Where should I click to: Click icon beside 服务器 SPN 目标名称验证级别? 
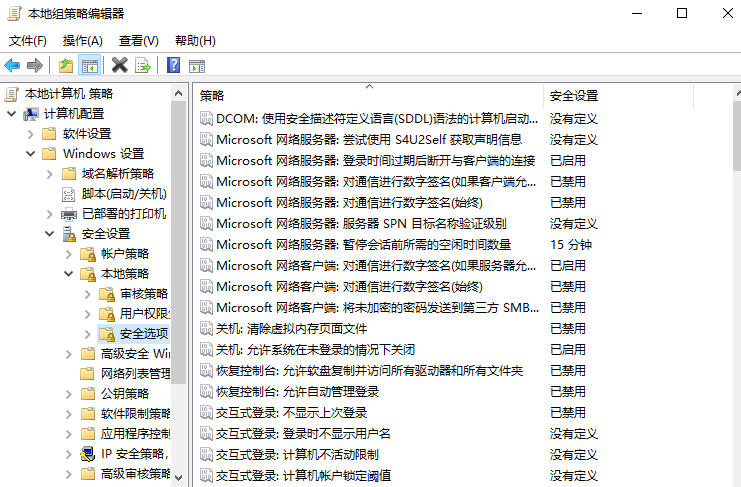(206, 223)
